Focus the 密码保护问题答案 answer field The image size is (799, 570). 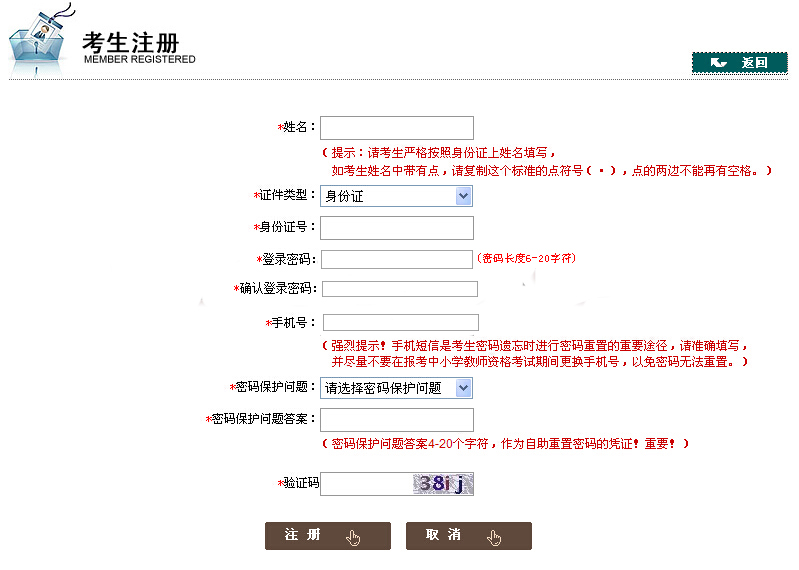(397, 420)
